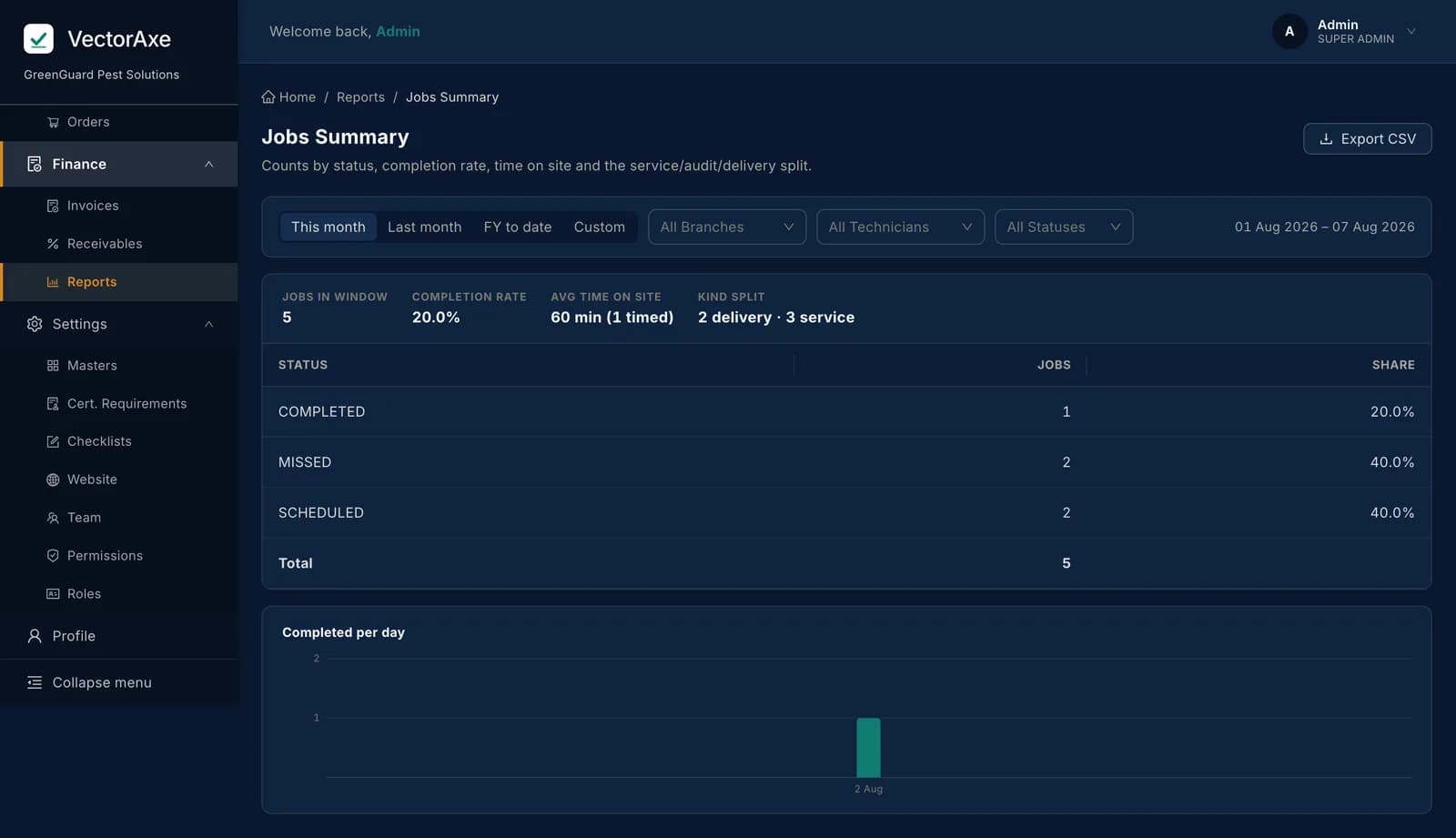Go to Receivables page
Screen dimensions: 1456x838
(x=119, y=244)
